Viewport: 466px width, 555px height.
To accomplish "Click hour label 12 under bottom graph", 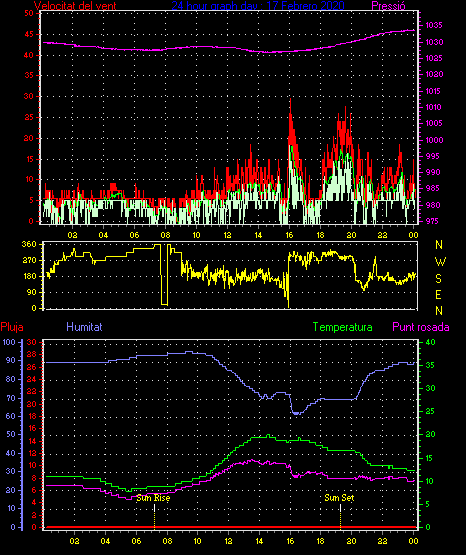I will 228,541.
